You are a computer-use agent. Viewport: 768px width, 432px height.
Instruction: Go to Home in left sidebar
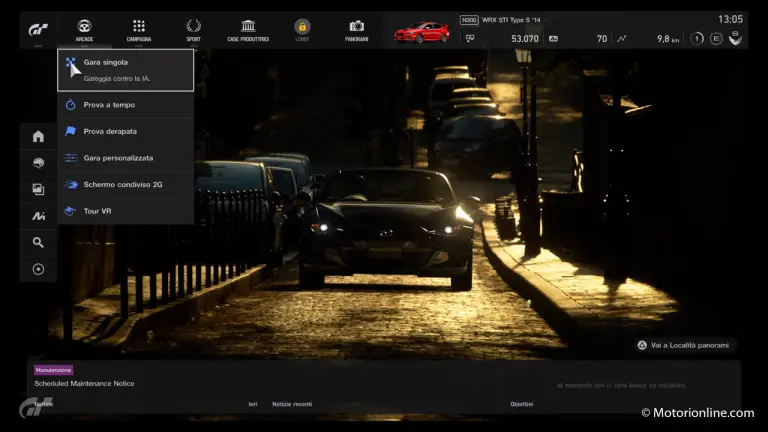coord(38,137)
